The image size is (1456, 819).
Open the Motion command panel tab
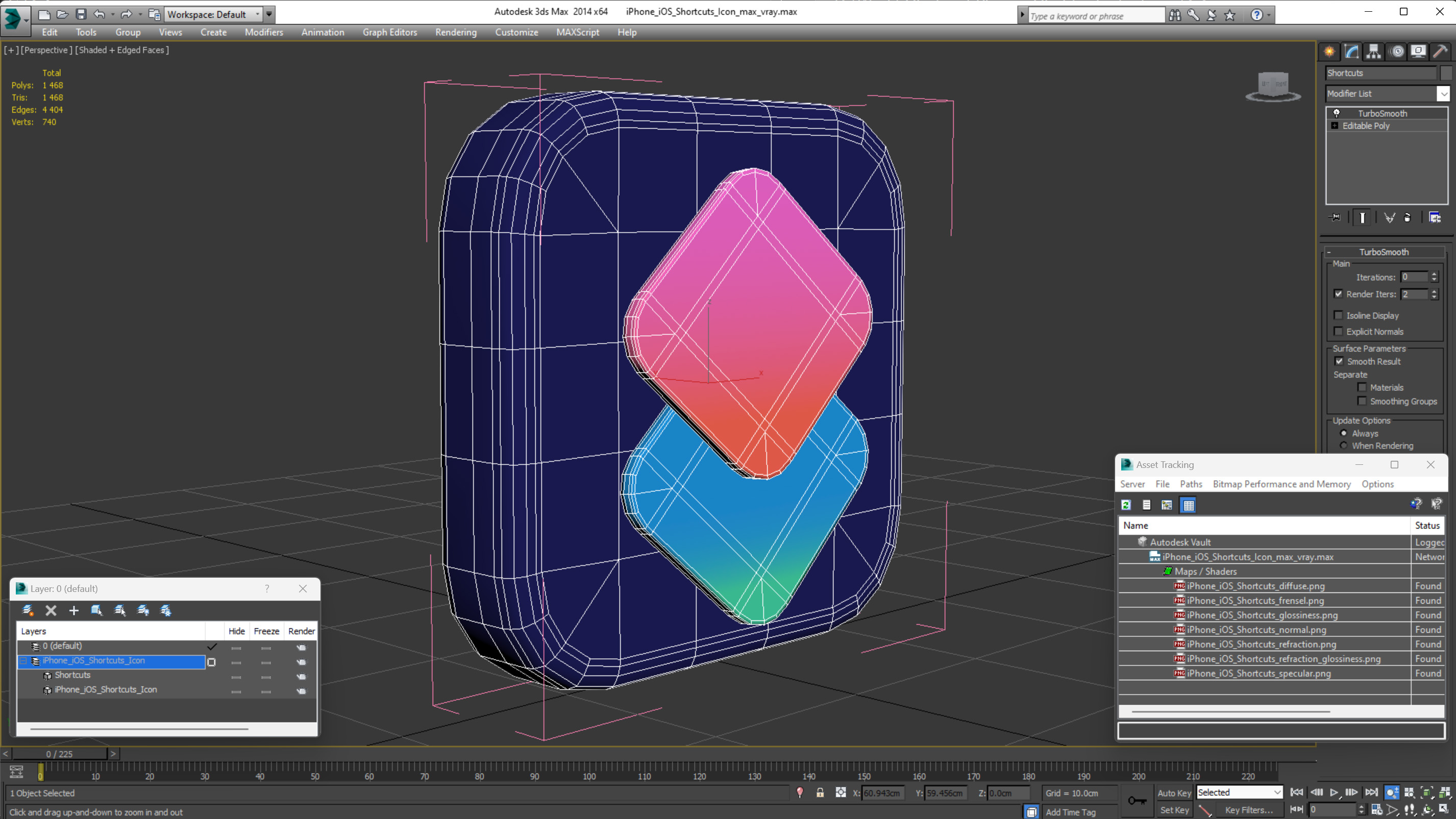(1397, 52)
